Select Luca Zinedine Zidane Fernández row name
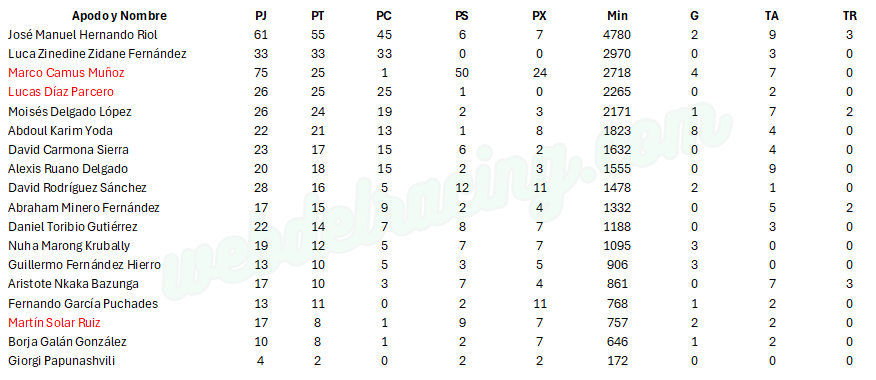The height and width of the screenshot is (380, 876). 97,54
